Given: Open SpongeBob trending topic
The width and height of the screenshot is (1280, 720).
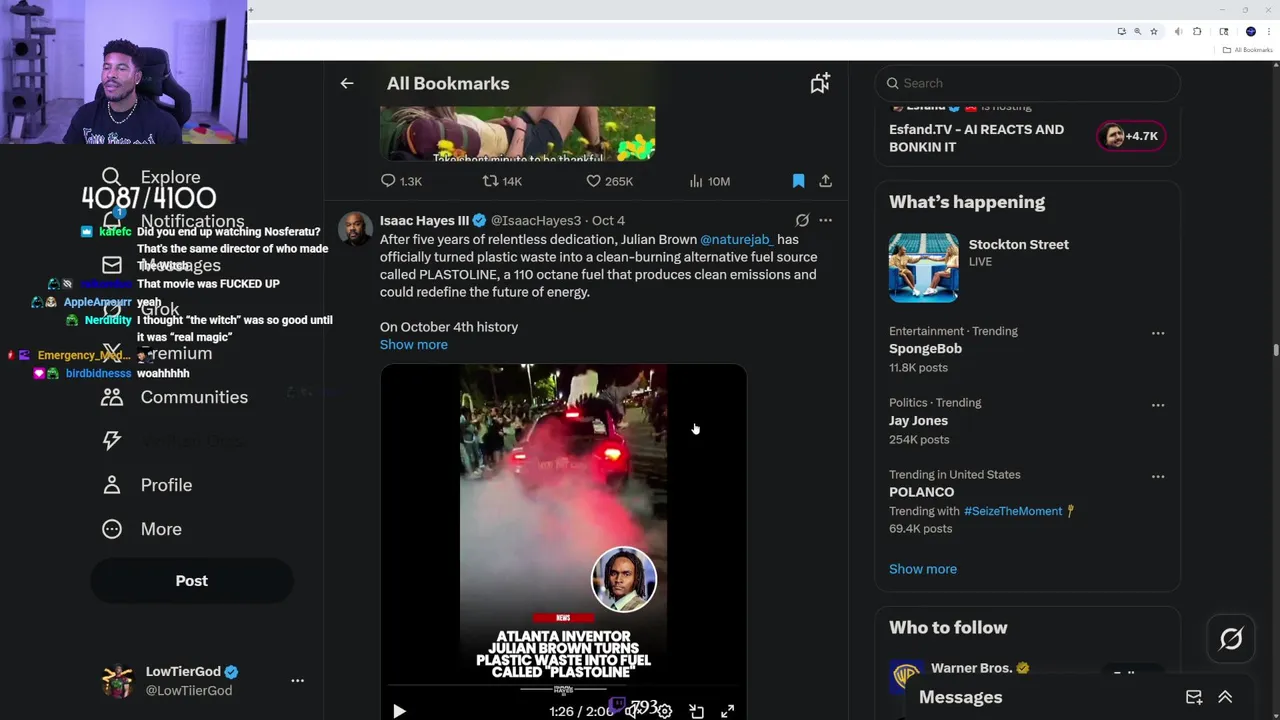Looking at the screenshot, I should point(925,349).
